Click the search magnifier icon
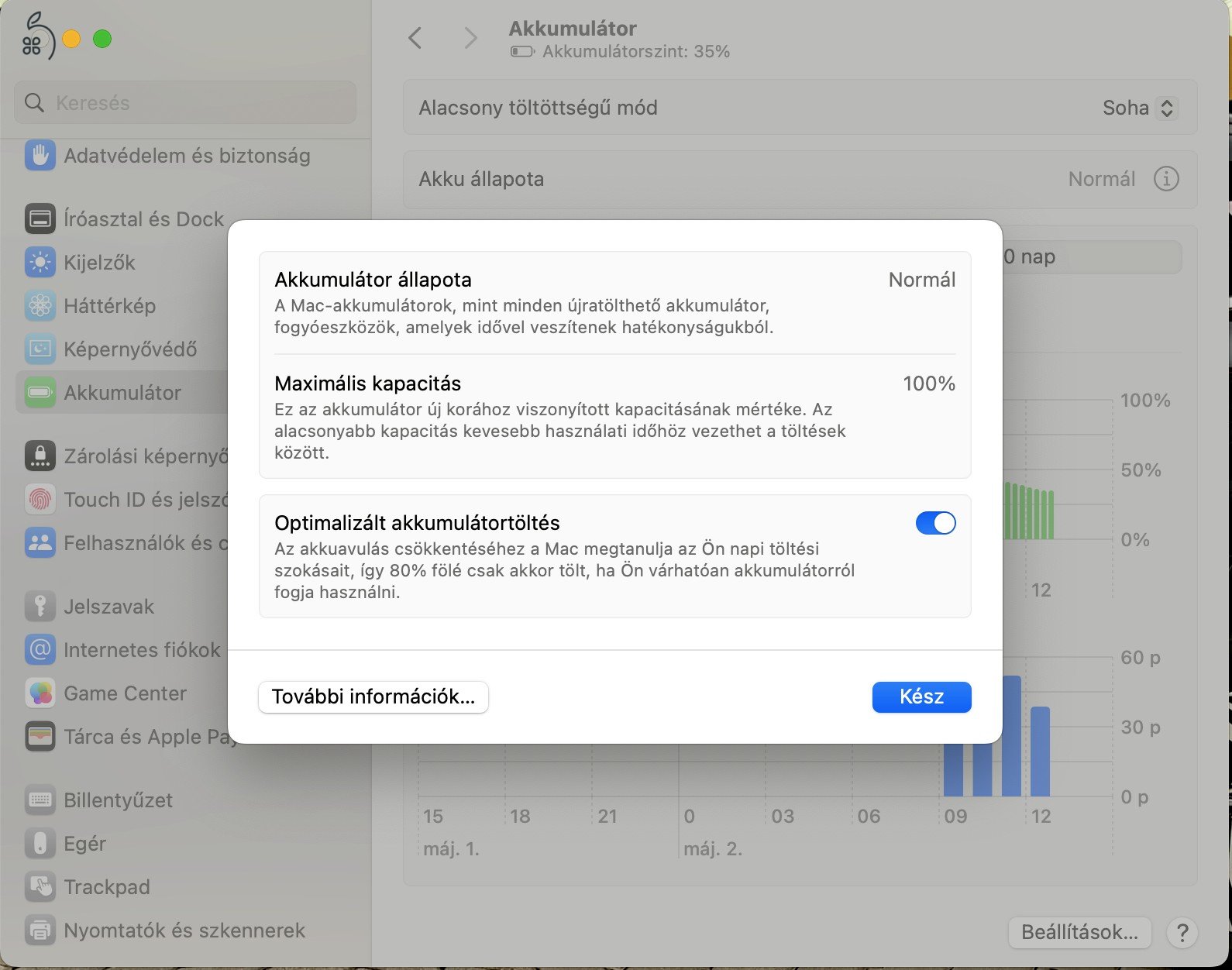 (x=34, y=102)
